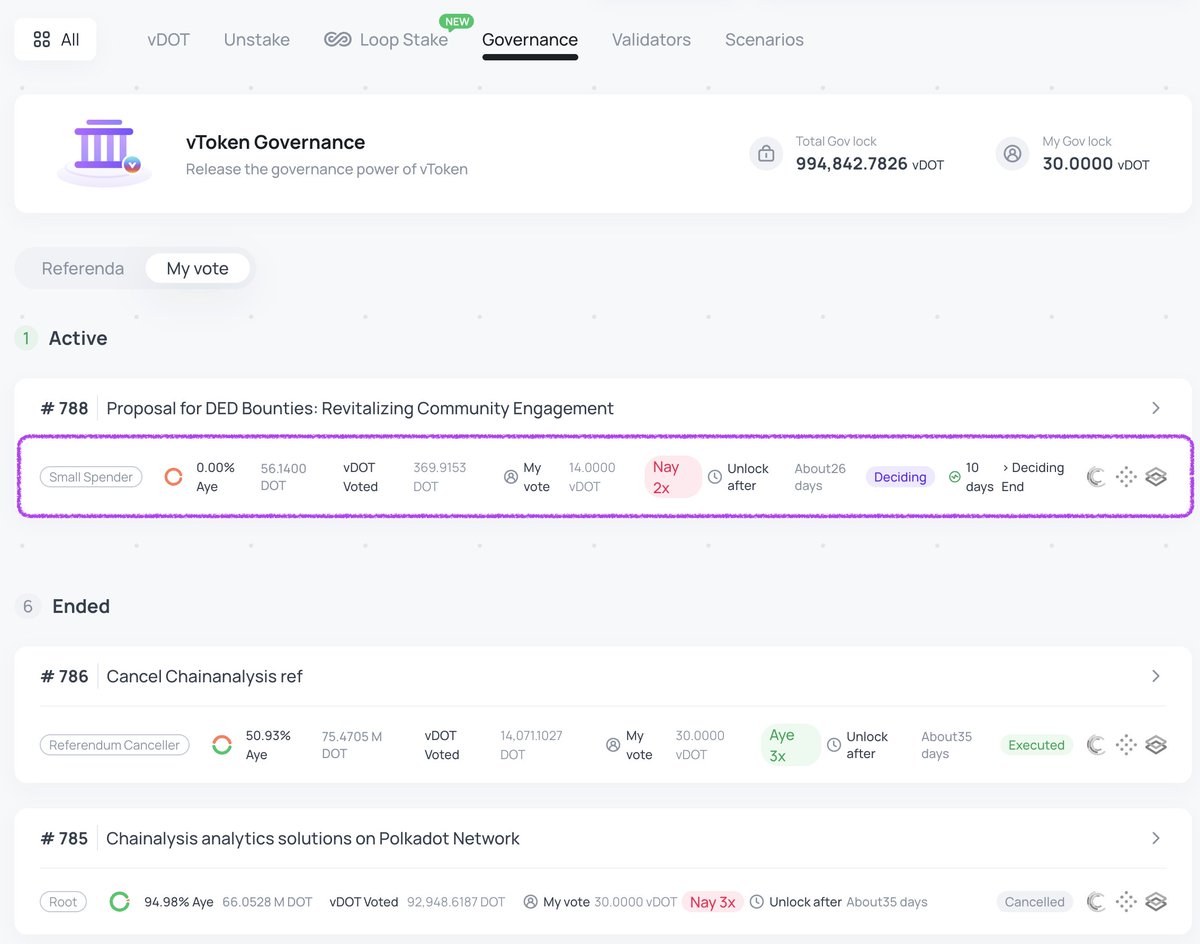Image resolution: width=1200 pixels, height=944 pixels.
Task: Expand referendum #785 with the right chevron
Action: tap(1156, 838)
